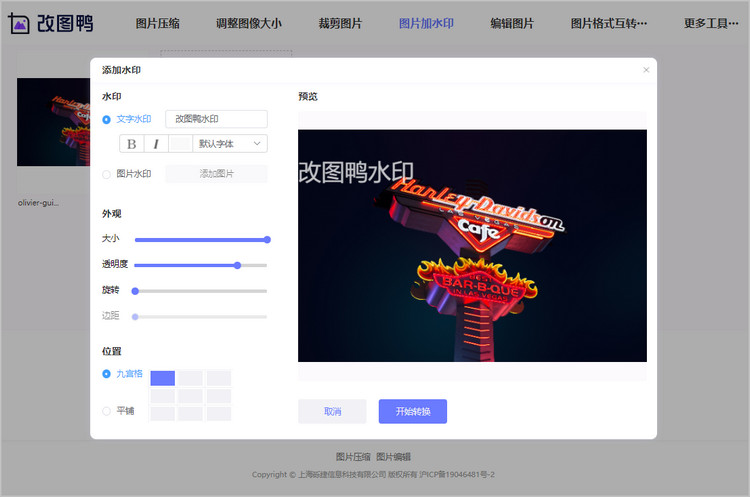
Task: Go to the 裁剪图片 tab
Action: 340,23
